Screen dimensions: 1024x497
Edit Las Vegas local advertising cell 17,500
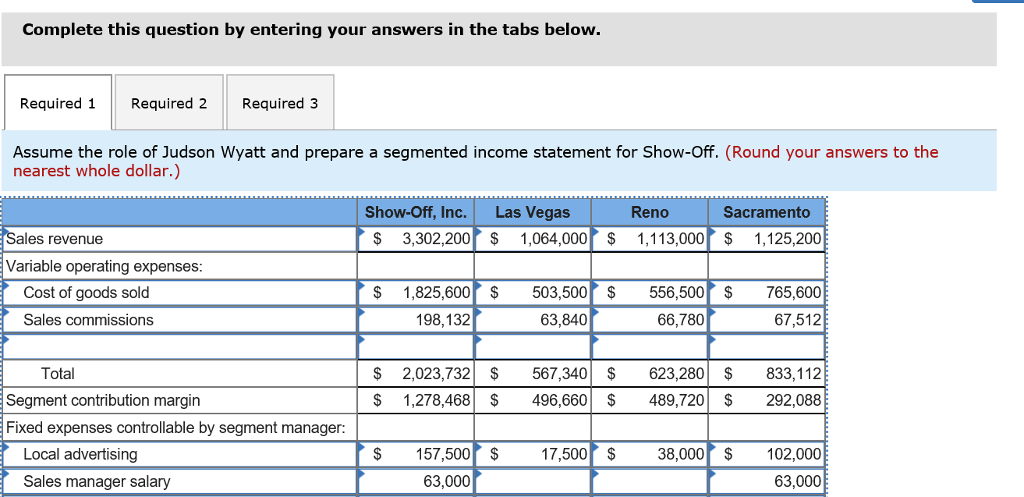(x=533, y=454)
